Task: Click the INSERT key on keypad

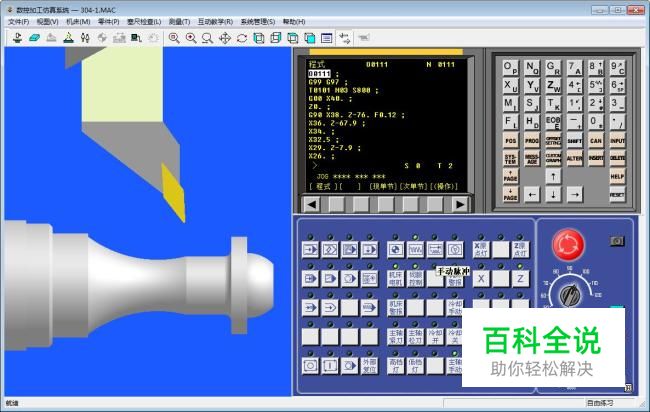Action: pos(596,158)
